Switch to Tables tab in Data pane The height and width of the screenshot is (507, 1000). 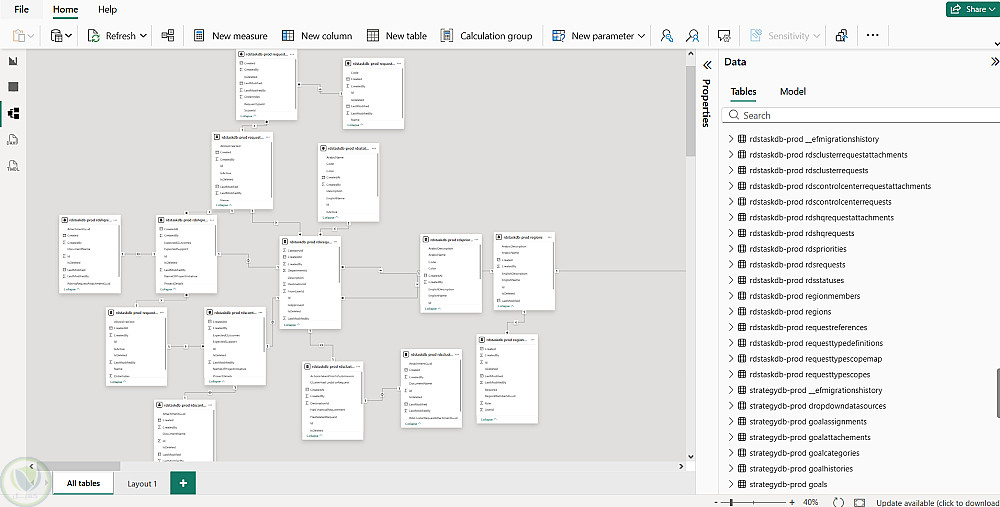tap(743, 91)
